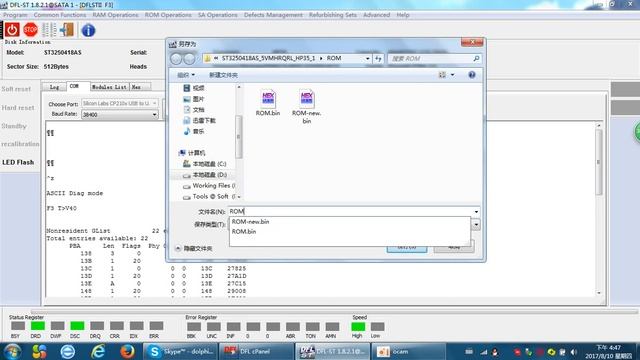The width and height of the screenshot is (640, 360).
Task: Select Working Files drive in tree
Action: click(209, 186)
